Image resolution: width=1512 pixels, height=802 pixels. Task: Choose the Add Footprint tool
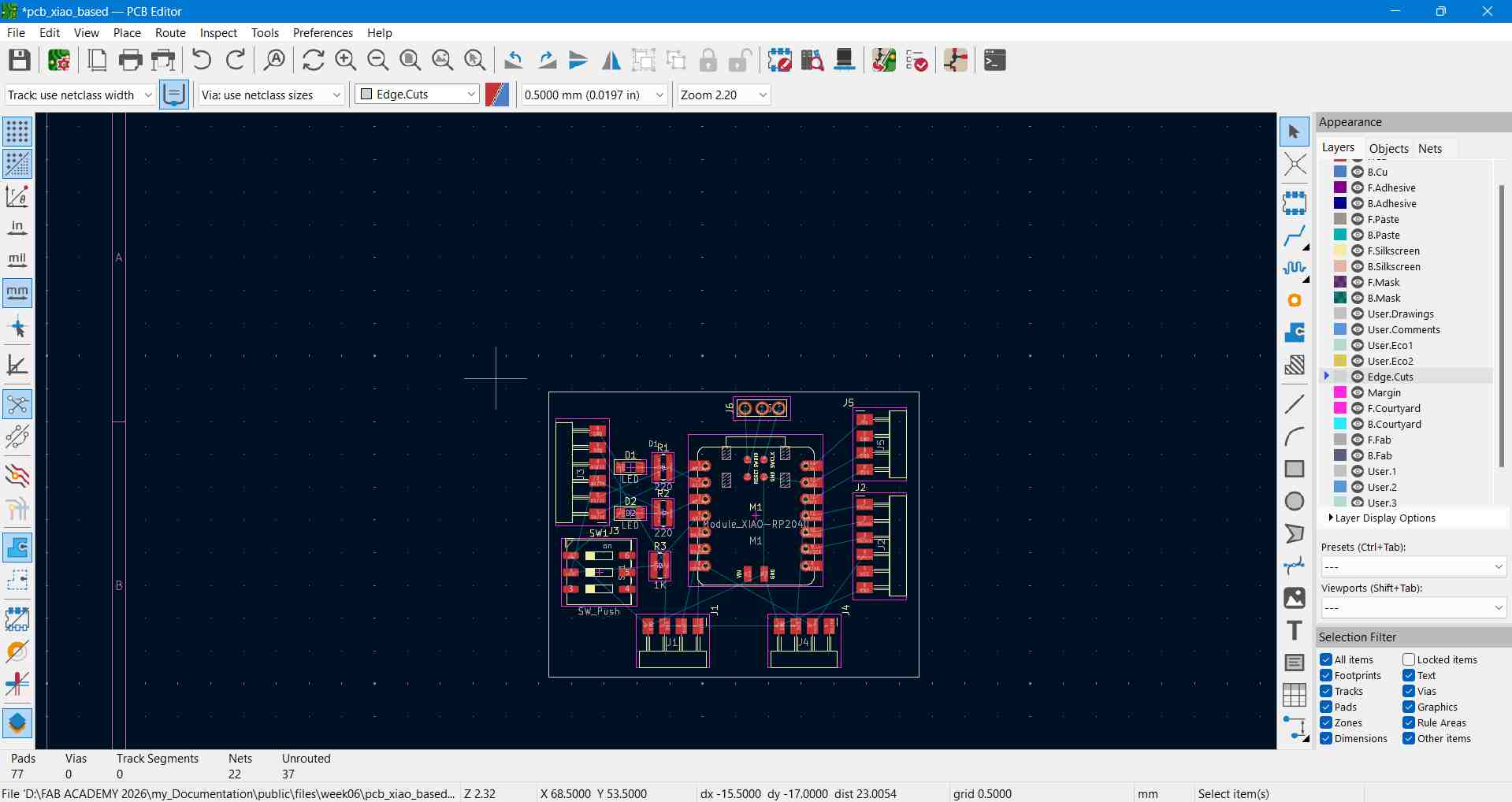[x=1294, y=203]
